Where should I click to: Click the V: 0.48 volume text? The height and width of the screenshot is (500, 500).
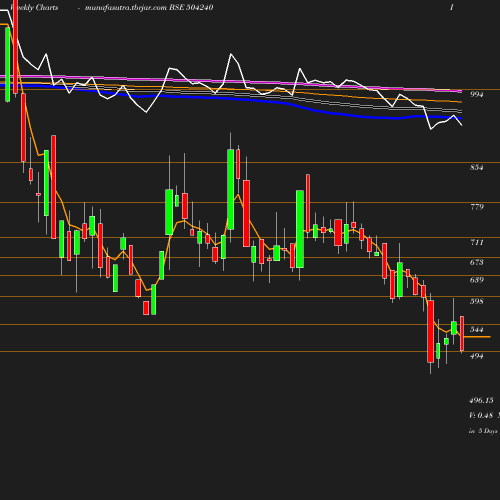coord(481,415)
